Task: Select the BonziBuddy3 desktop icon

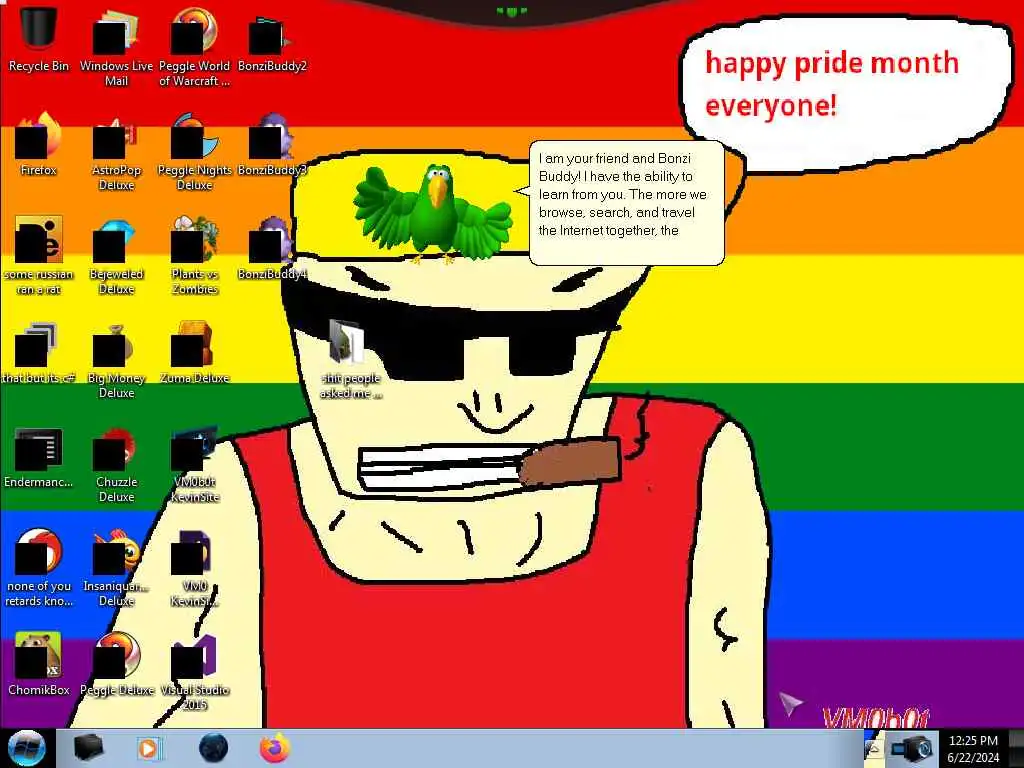Action: 272,144
